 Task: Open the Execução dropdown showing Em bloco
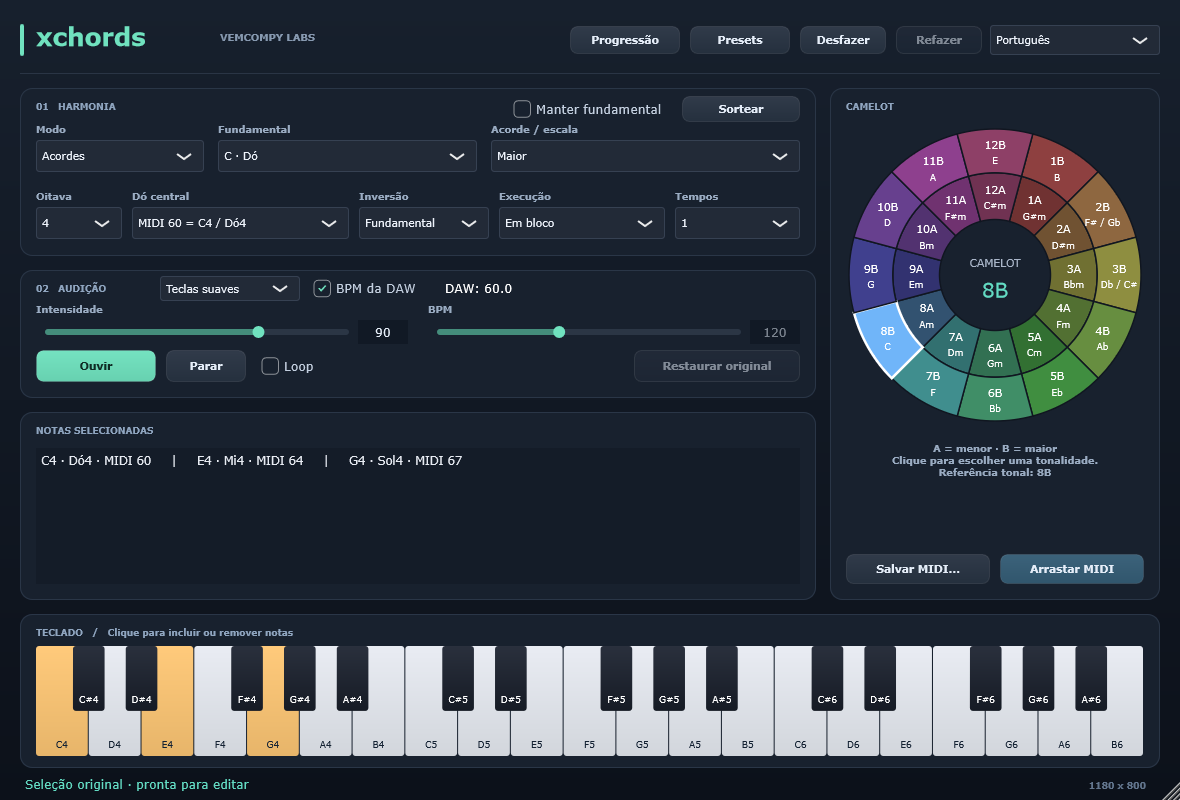(x=582, y=223)
